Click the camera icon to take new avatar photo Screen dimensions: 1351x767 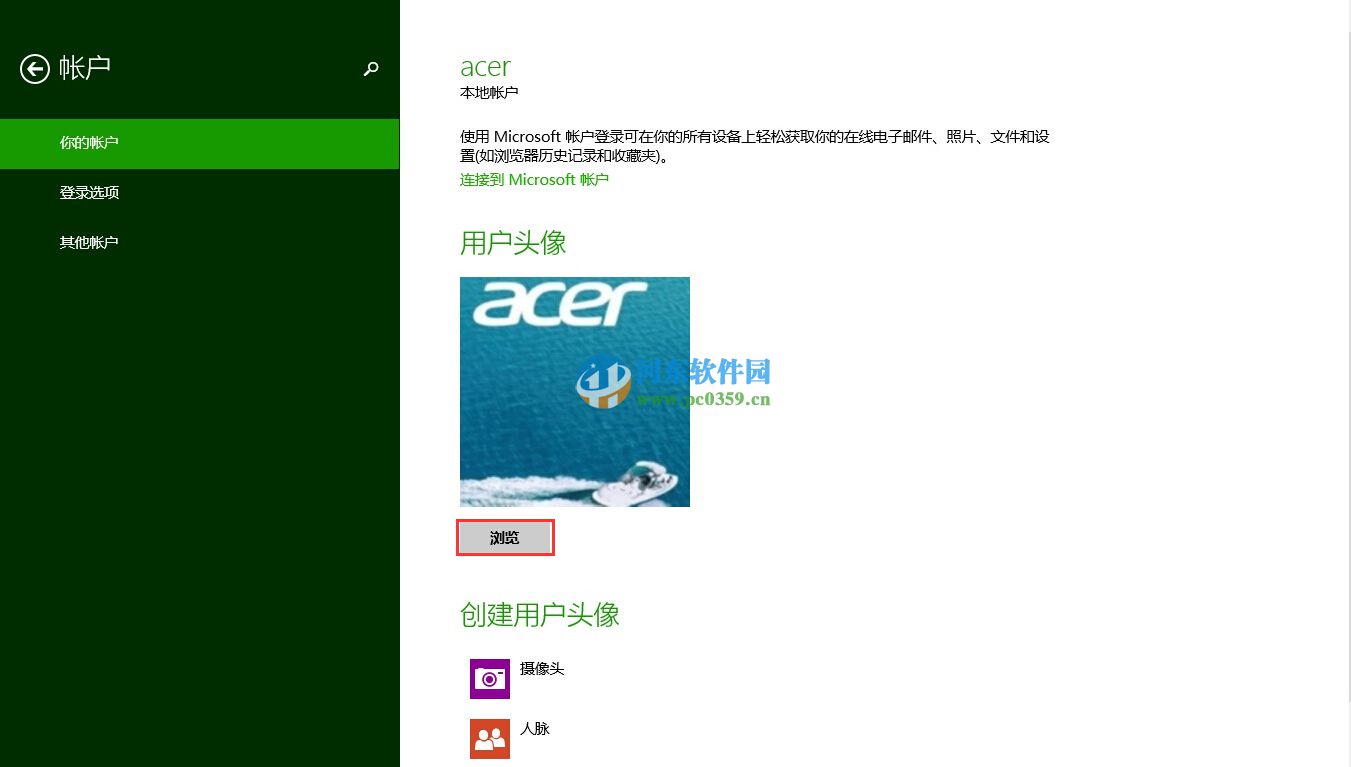pyautogui.click(x=489, y=678)
